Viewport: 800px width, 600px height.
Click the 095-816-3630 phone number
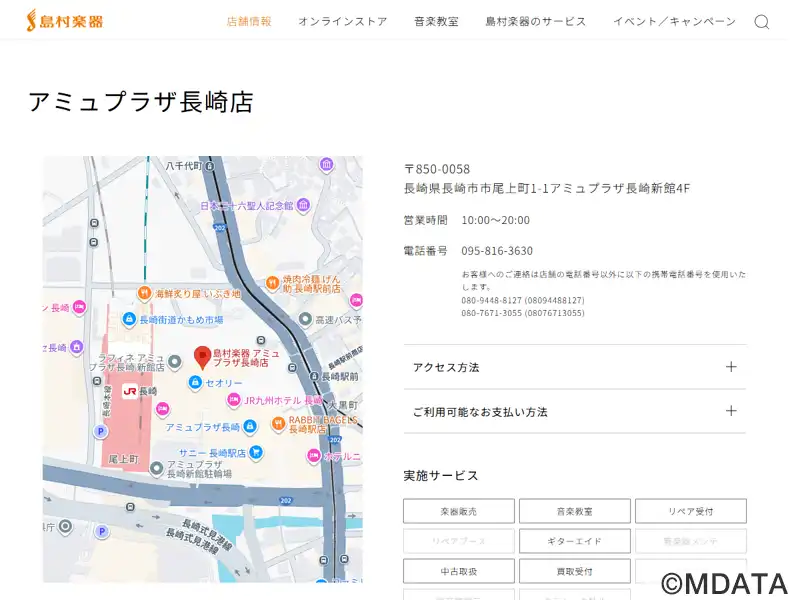click(x=497, y=251)
